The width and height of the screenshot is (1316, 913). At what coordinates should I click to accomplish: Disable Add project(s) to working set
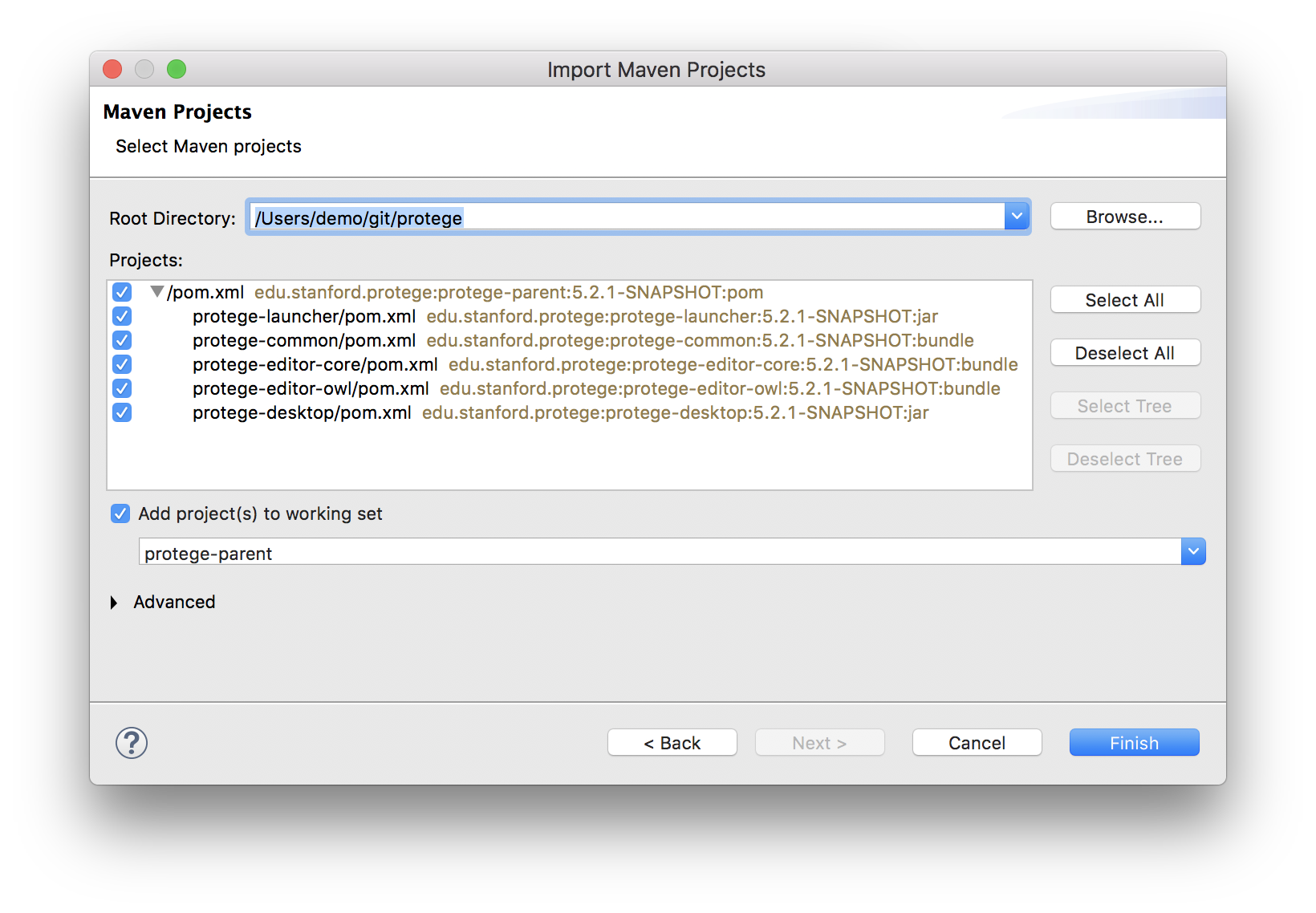[120, 513]
